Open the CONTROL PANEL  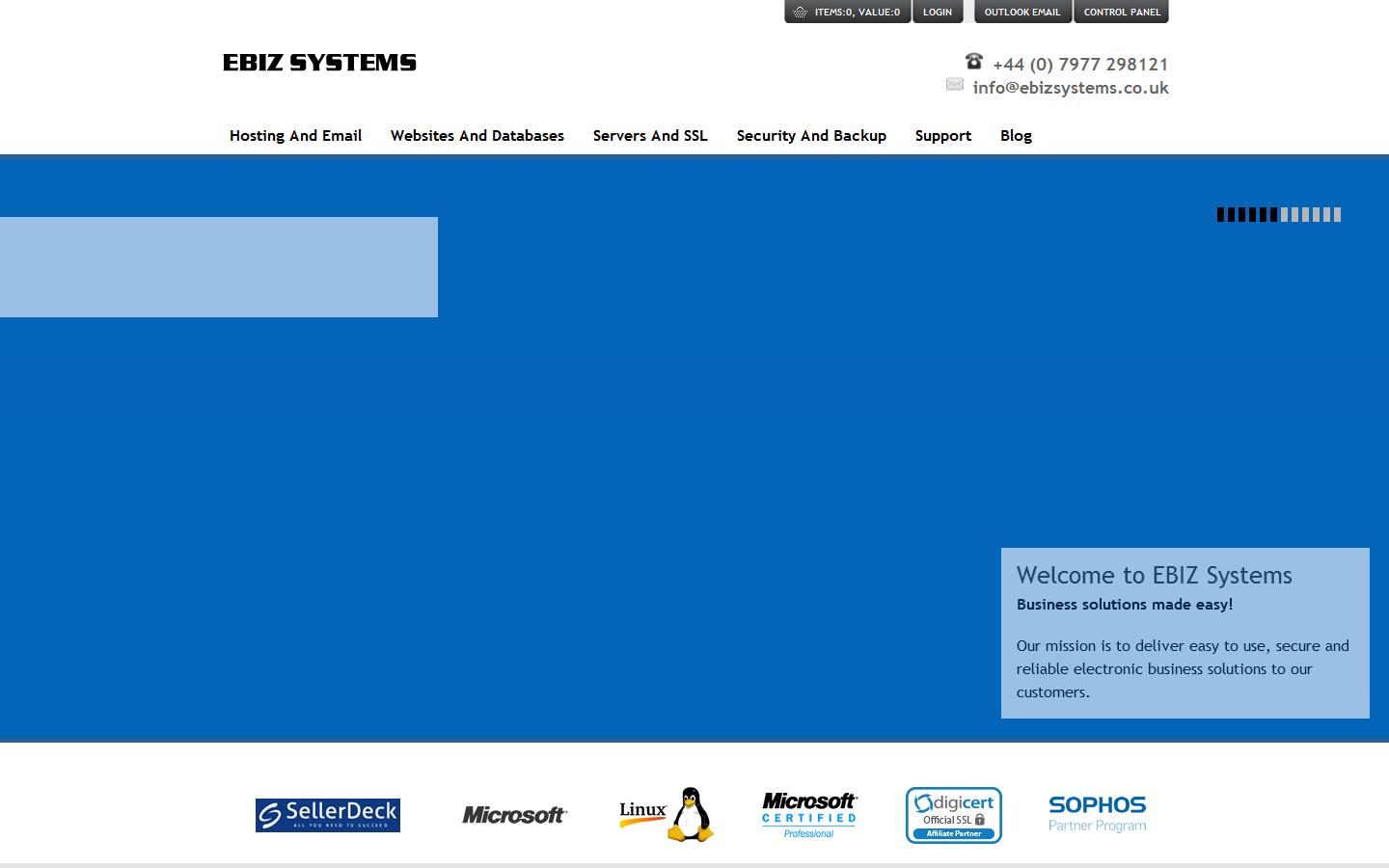1121,13
